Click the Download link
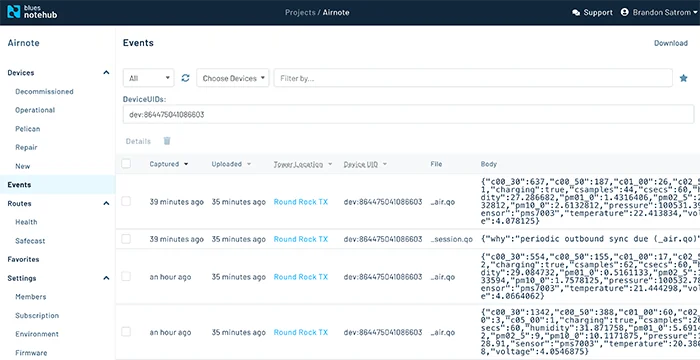 coord(671,43)
